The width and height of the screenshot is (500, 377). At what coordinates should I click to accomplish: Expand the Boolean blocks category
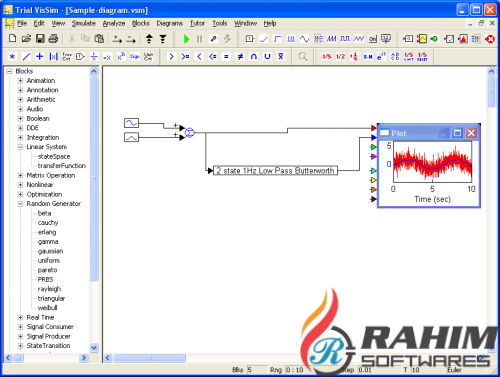20,119
